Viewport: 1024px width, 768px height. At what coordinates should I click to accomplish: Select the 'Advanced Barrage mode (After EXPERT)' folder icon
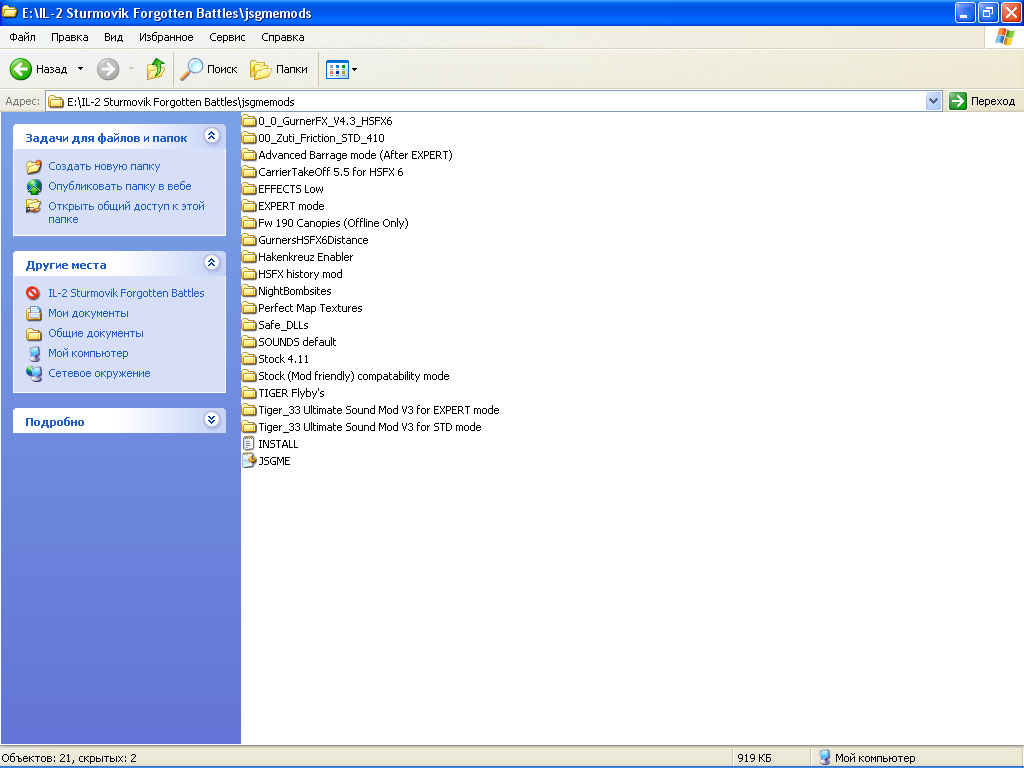click(249, 155)
